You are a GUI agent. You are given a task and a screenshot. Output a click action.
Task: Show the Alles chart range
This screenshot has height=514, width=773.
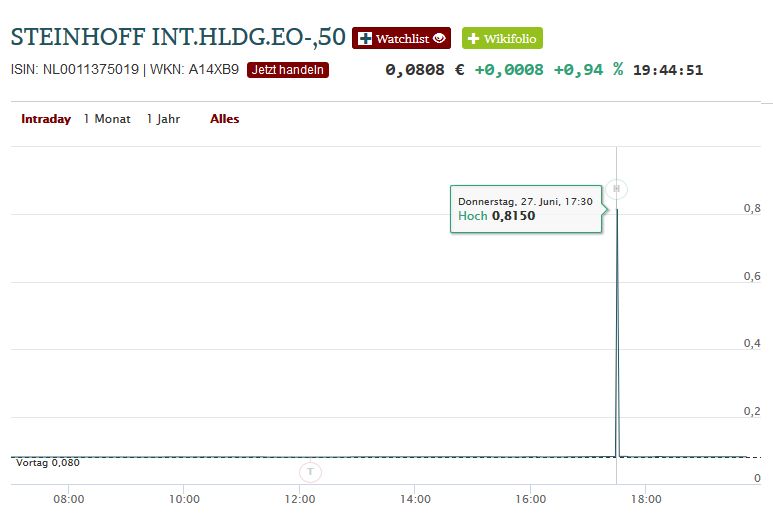[x=224, y=119]
